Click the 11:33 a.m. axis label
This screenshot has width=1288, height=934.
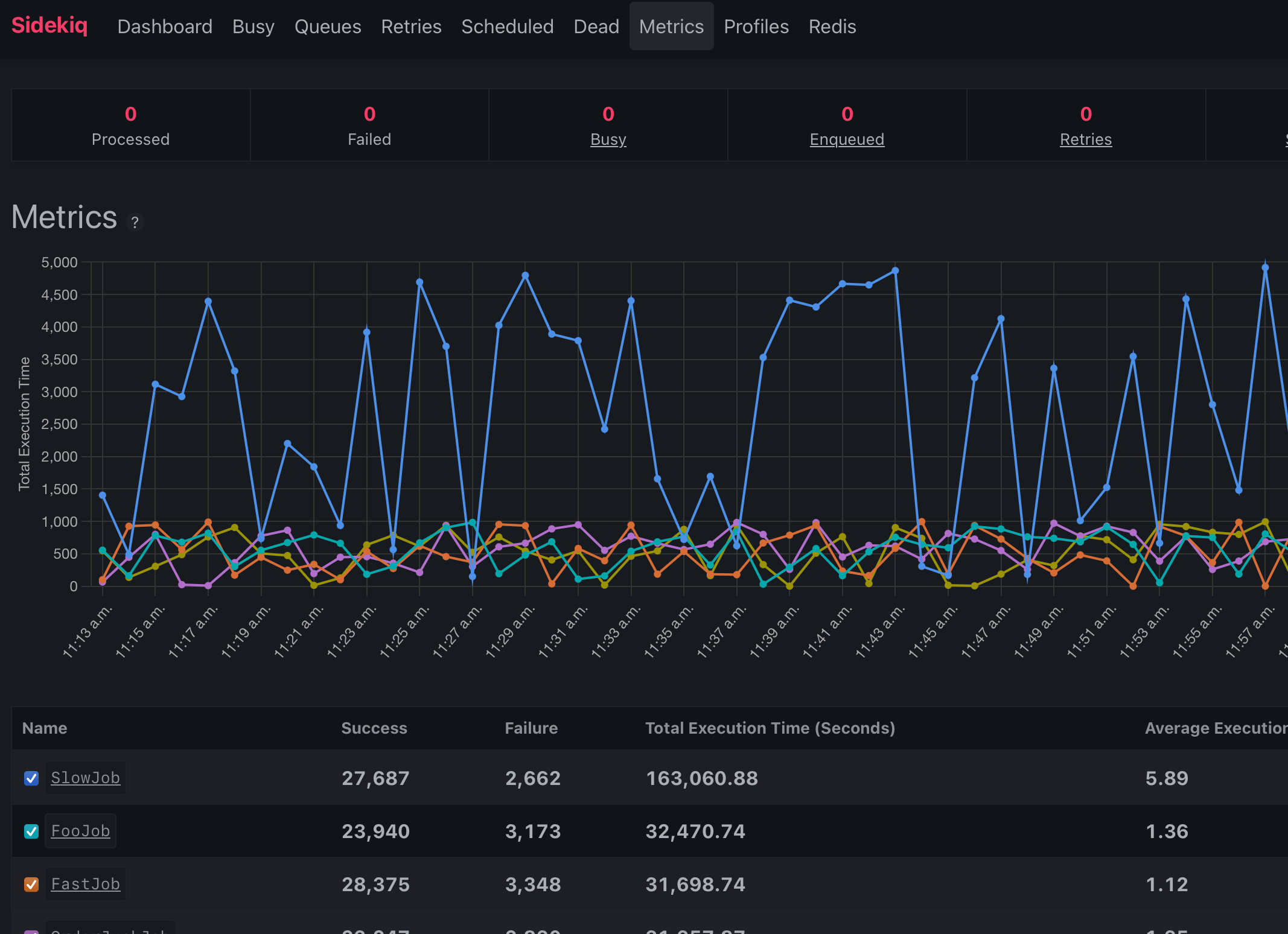pos(616,631)
